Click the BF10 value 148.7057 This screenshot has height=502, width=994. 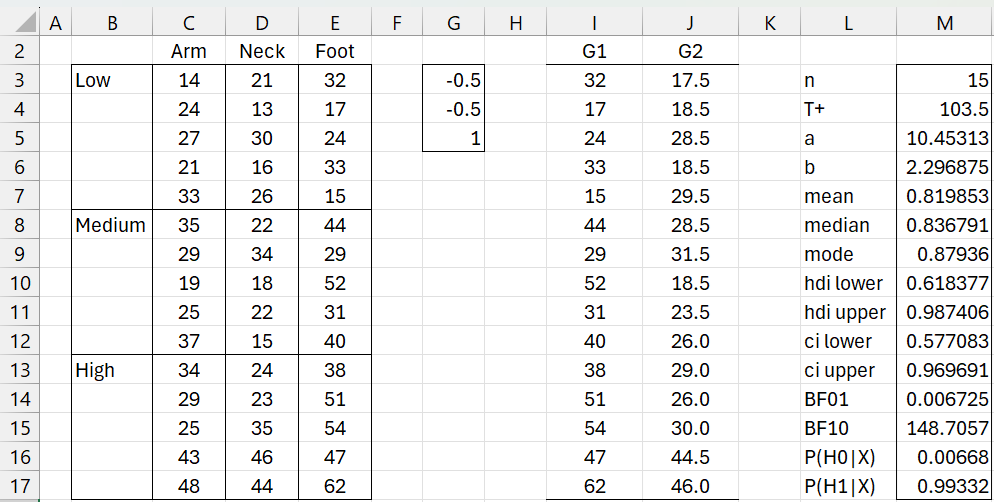coord(945,428)
